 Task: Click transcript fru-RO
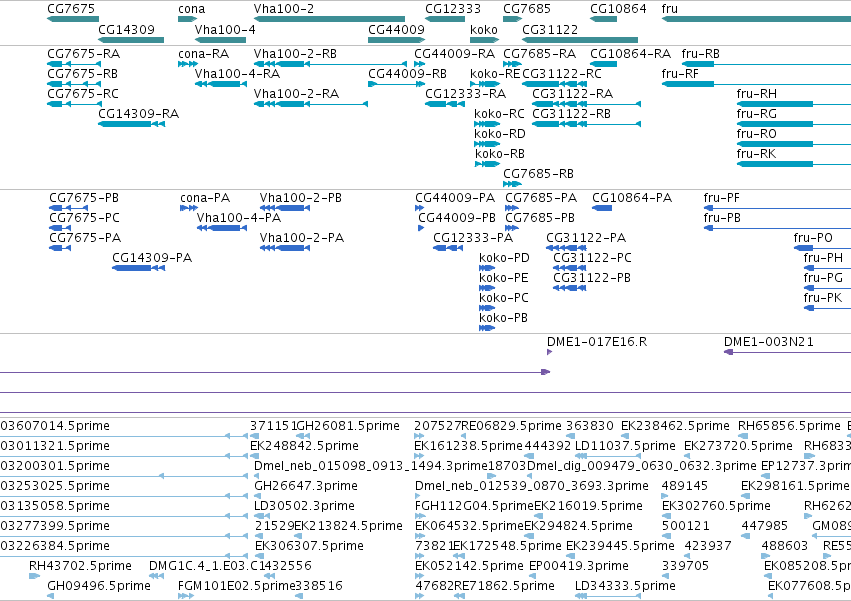(757, 134)
